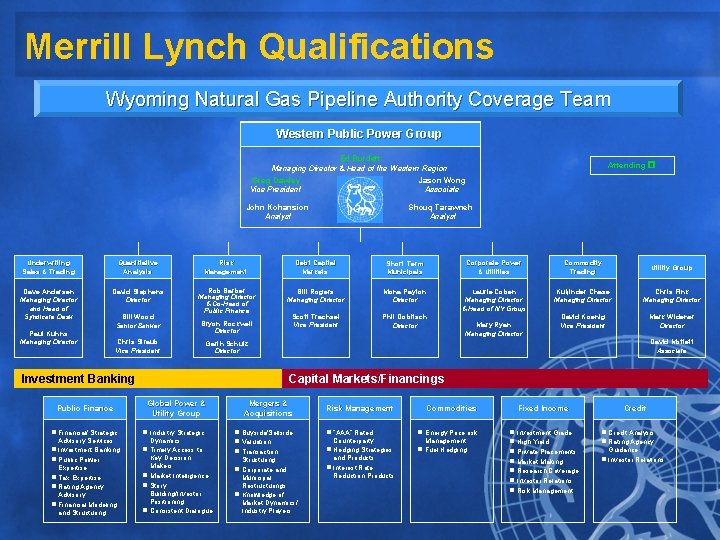Click Investment Banking bullet under Public Finance
Image resolution: width=720 pixels, height=540 pixels.
(x=86, y=450)
